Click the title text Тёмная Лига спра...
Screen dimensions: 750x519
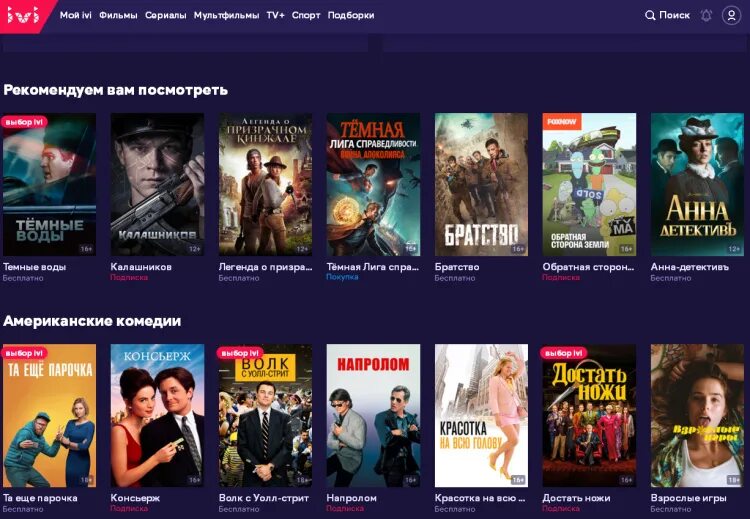[x=373, y=267]
